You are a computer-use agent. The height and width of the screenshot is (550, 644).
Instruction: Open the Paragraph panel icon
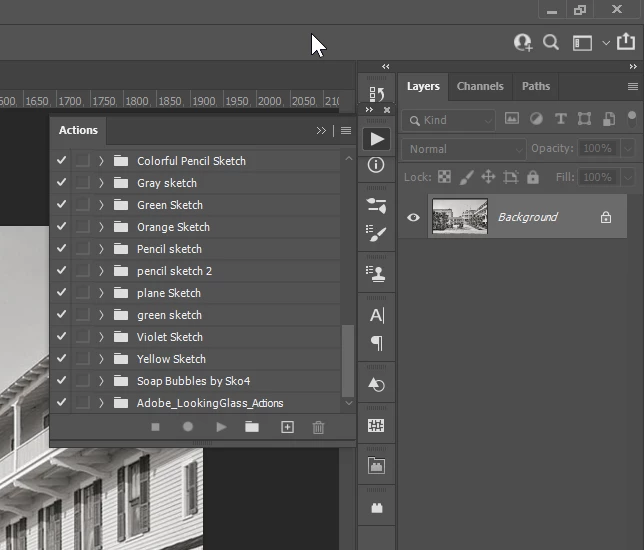pyautogui.click(x=377, y=343)
